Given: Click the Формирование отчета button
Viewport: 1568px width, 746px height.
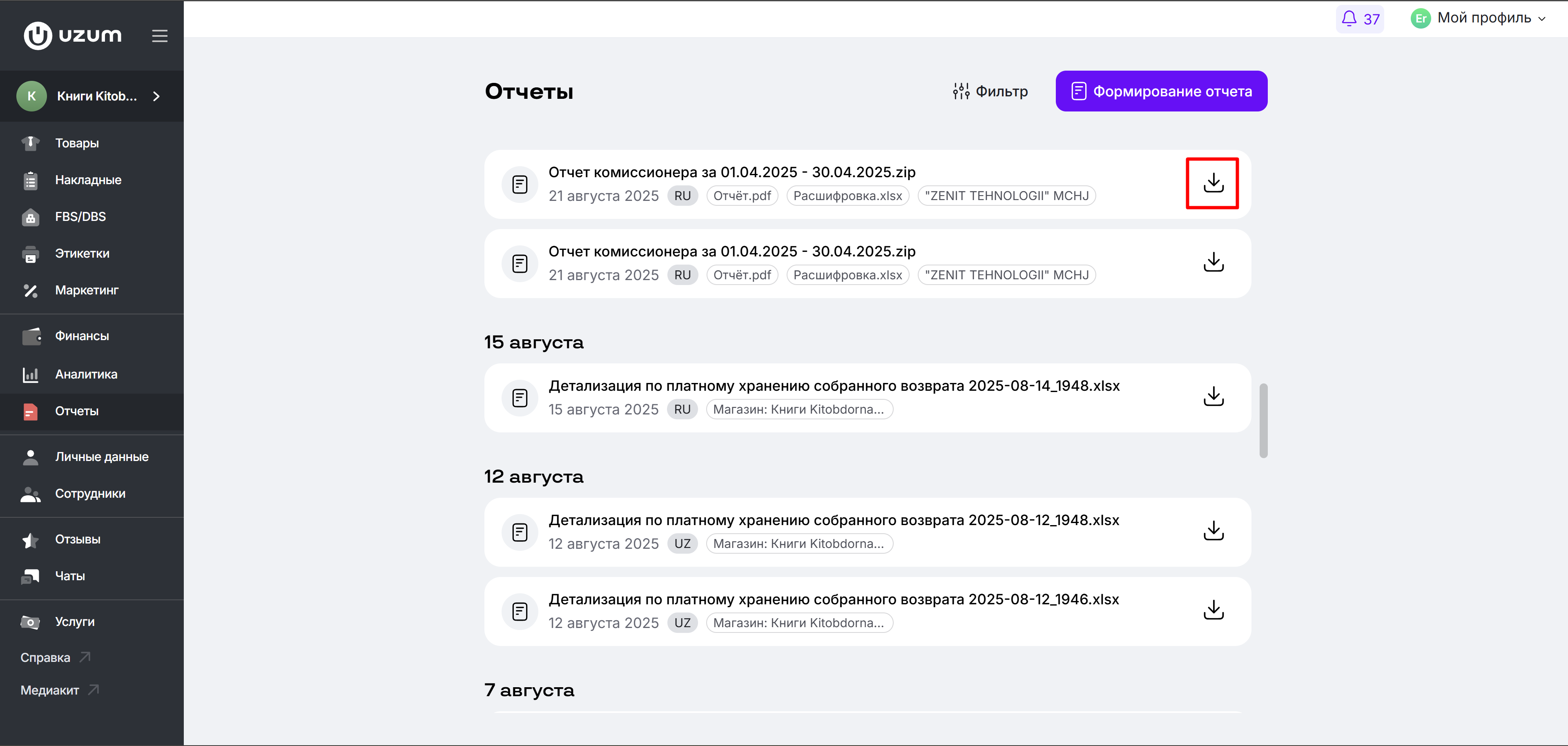Looking at the screenshot, I should 1161,91.
